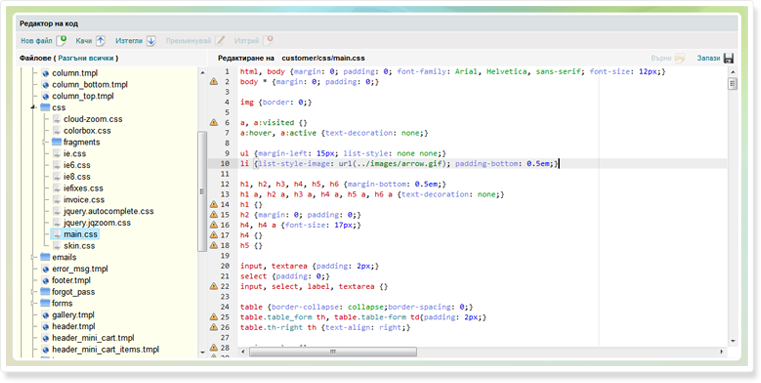The height and width of the screenshot is (383, 761).
Task: Click the warning icon on line 28
Action: tap(214, 348)
